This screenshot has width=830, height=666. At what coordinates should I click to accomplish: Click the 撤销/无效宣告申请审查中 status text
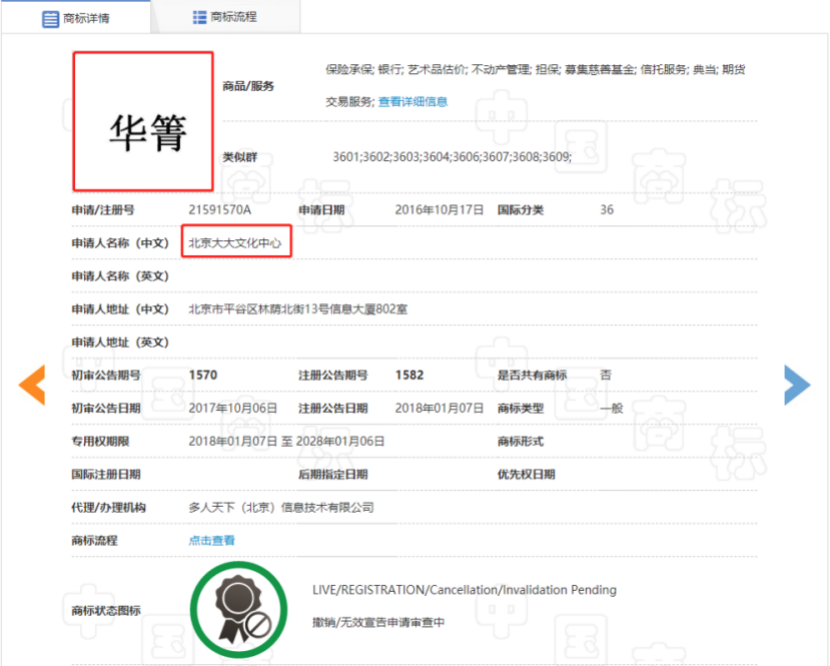(x=378, y=623)
